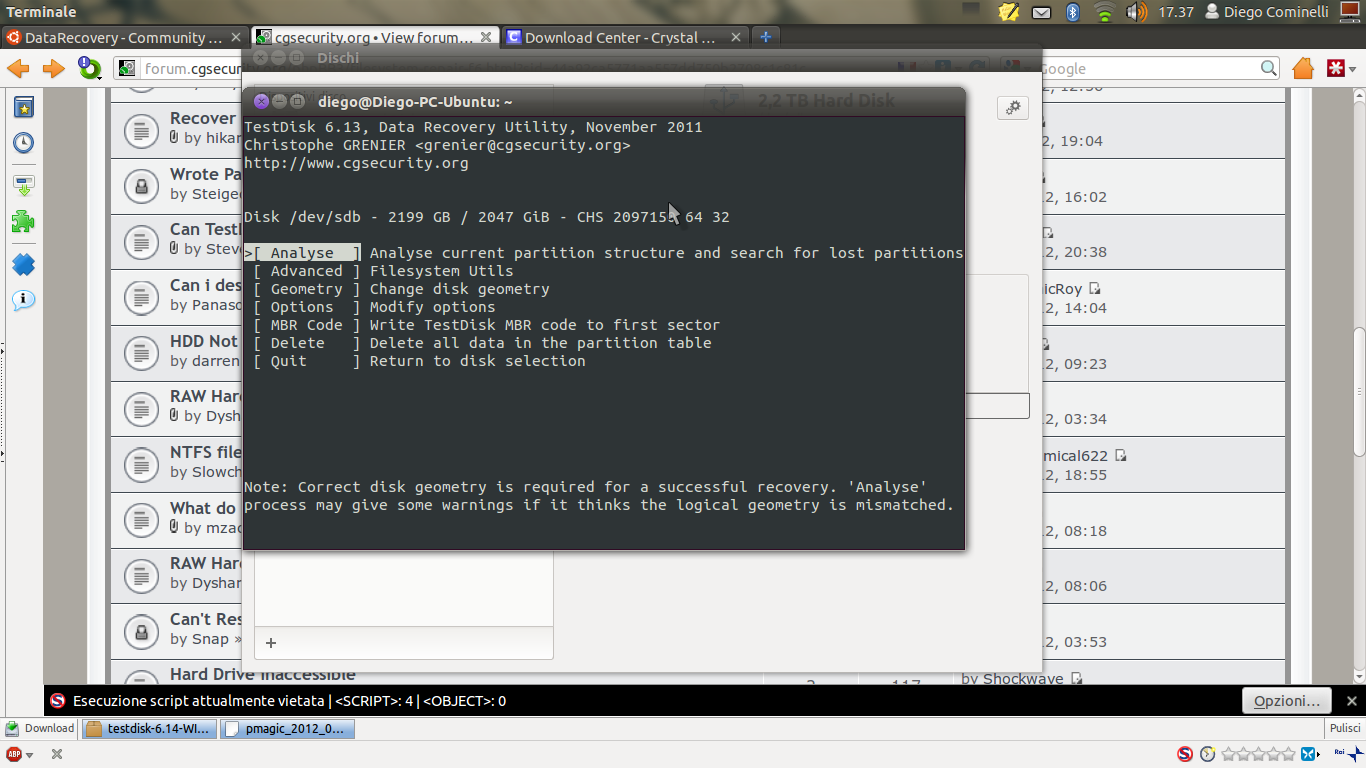Screen dimensions: 1366x768
Task: Open the Bookmarks sidebar icon
Action: pyautogui.click(x=23, y=107)
